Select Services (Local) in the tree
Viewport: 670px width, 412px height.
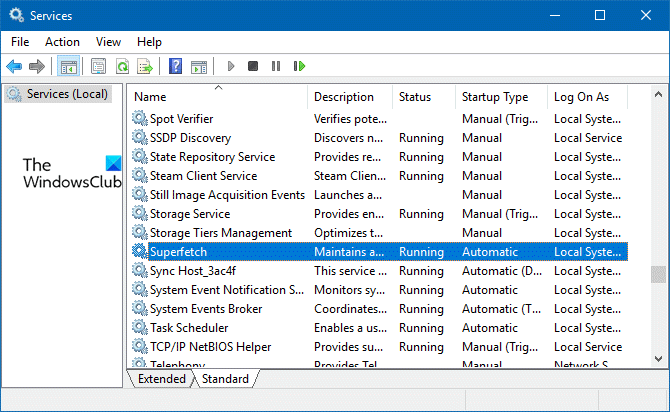pos(66,94)
